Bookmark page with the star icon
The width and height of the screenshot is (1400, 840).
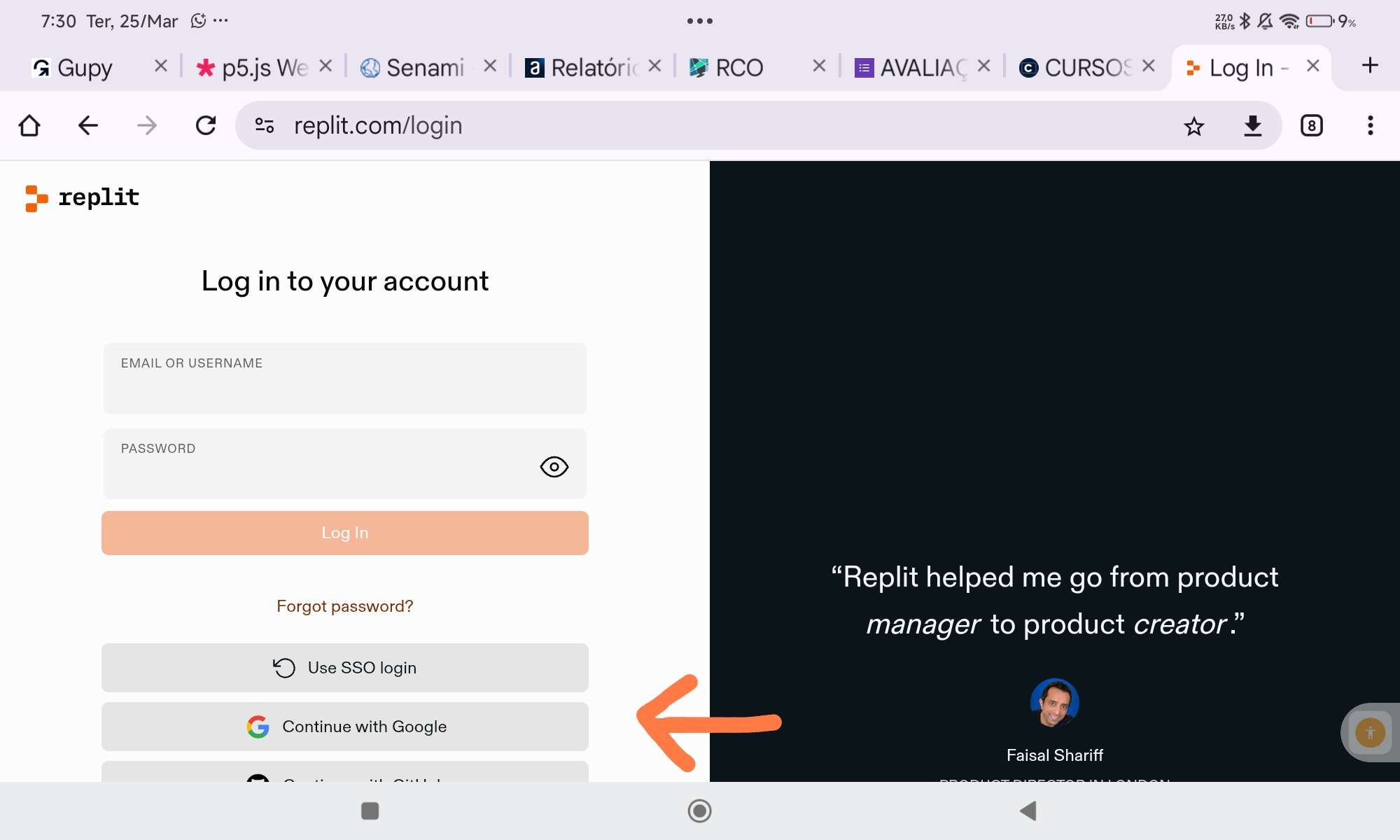point(1193,126)
